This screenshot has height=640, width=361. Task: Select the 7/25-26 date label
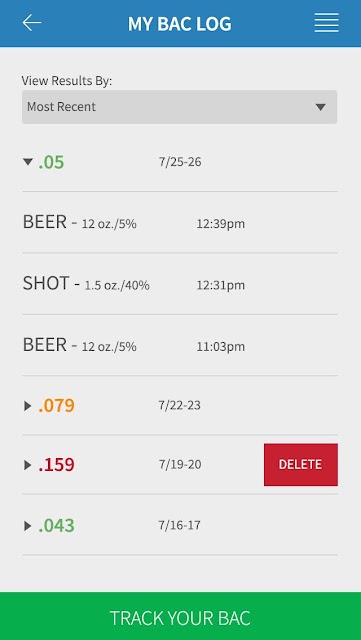pyautogui.click(x=180, y=162)
